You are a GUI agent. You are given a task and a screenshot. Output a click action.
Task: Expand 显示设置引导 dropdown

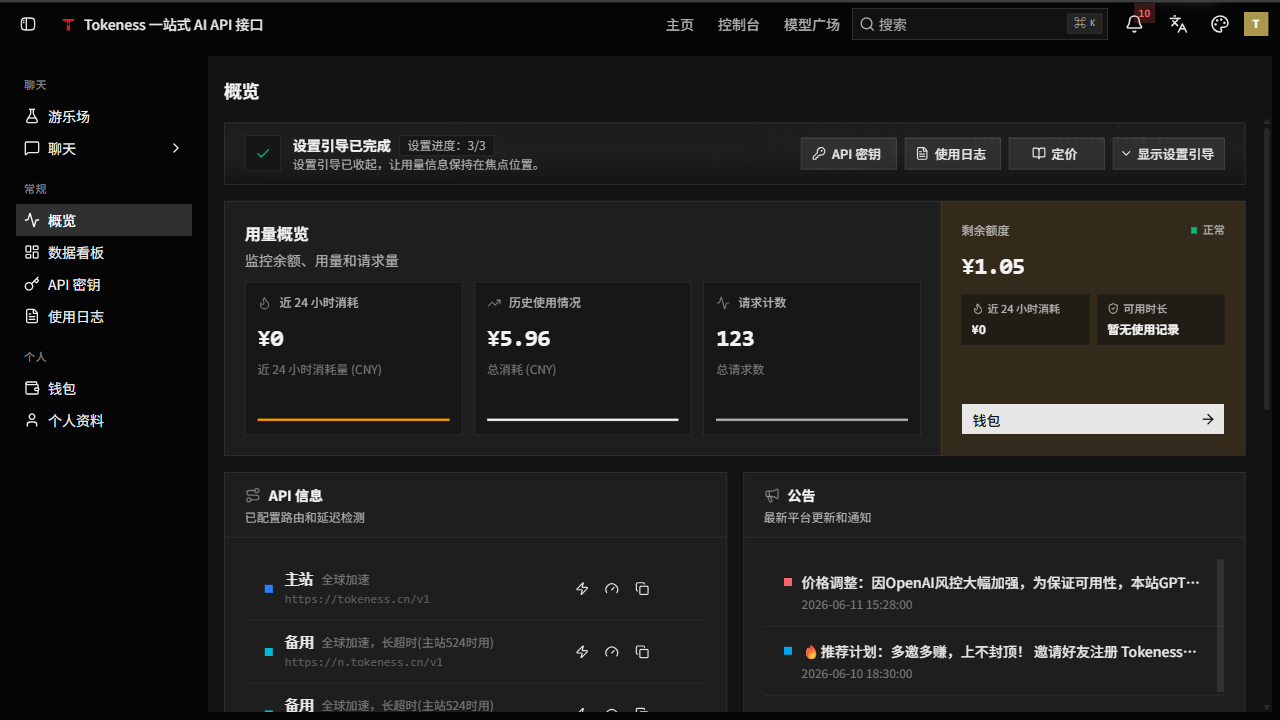pyautogui.click(x=1168, y=154)
